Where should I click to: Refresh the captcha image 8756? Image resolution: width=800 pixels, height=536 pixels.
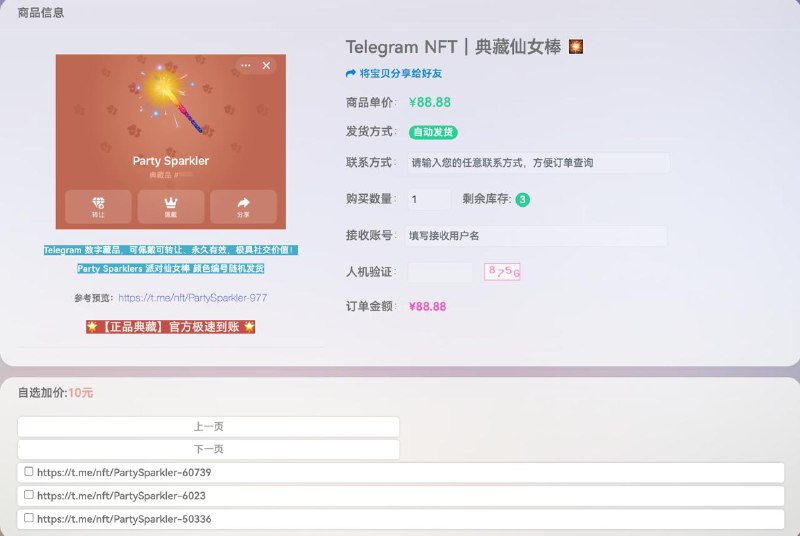click(502, 272)
